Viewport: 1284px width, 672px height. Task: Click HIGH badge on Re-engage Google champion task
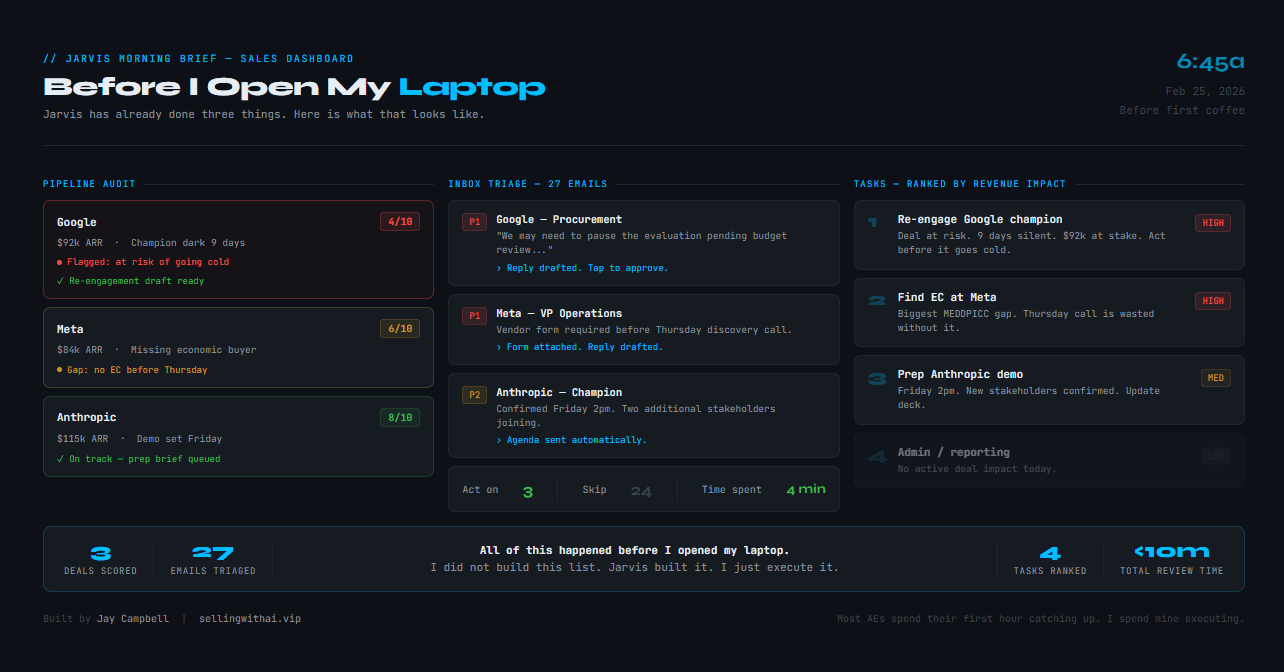(1213, 222)
